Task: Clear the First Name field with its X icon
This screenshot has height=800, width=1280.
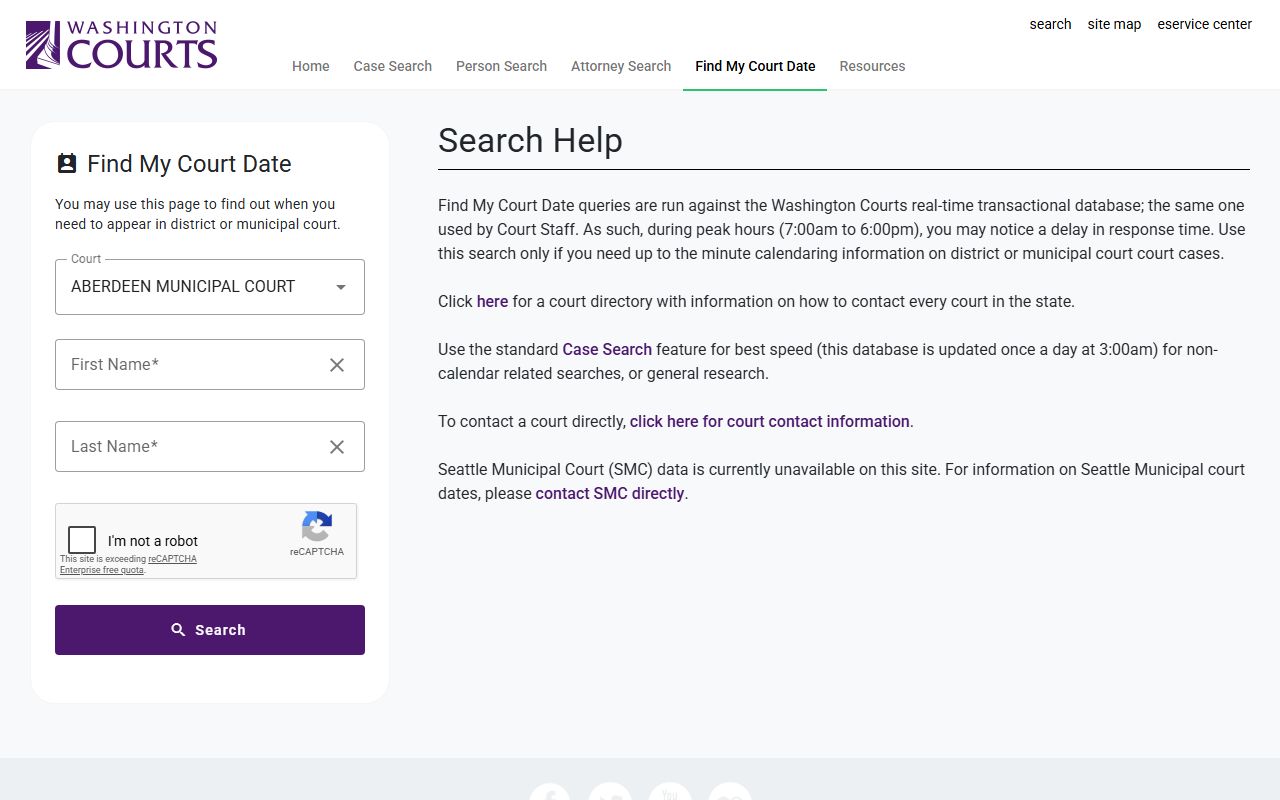Action: (x=337, y=365)
